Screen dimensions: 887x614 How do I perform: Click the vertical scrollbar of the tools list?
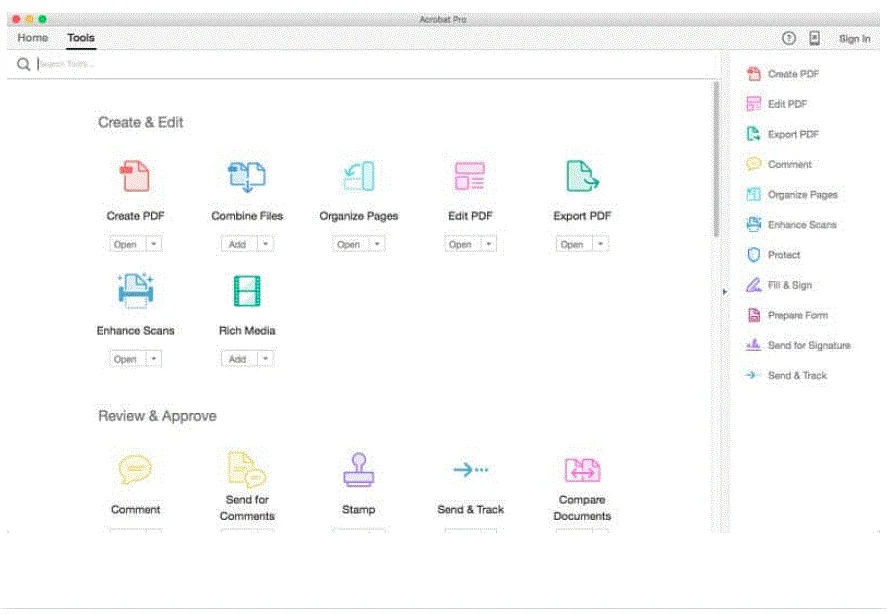pyautogui.click(x=716, y=159)
